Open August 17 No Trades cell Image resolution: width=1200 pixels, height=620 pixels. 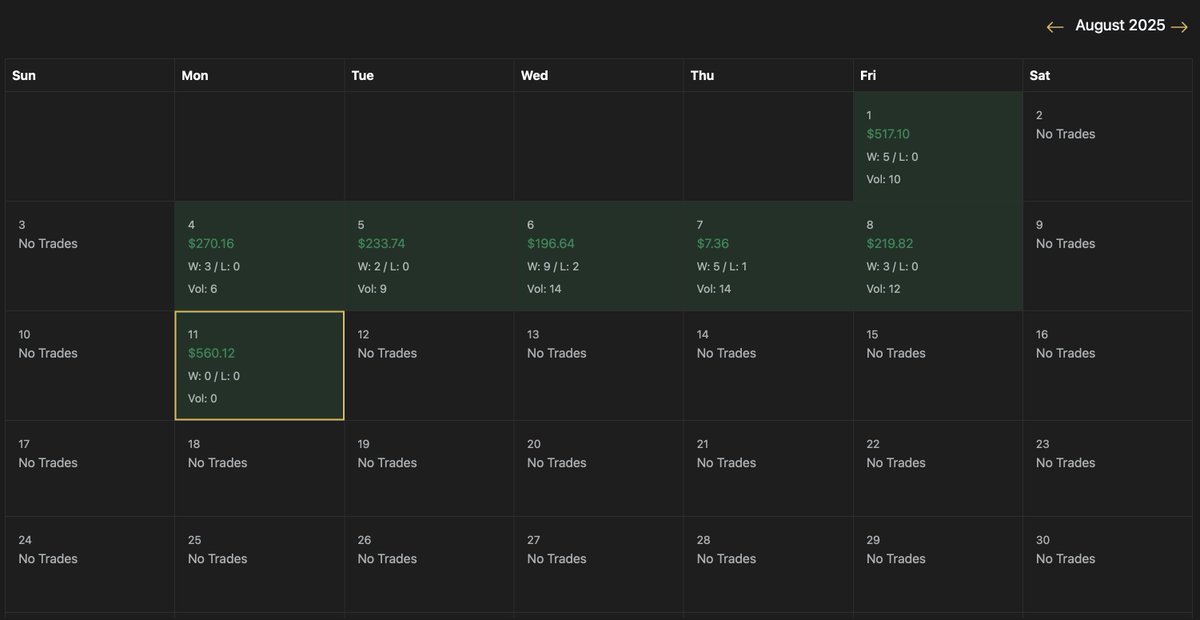click(90, 469)
